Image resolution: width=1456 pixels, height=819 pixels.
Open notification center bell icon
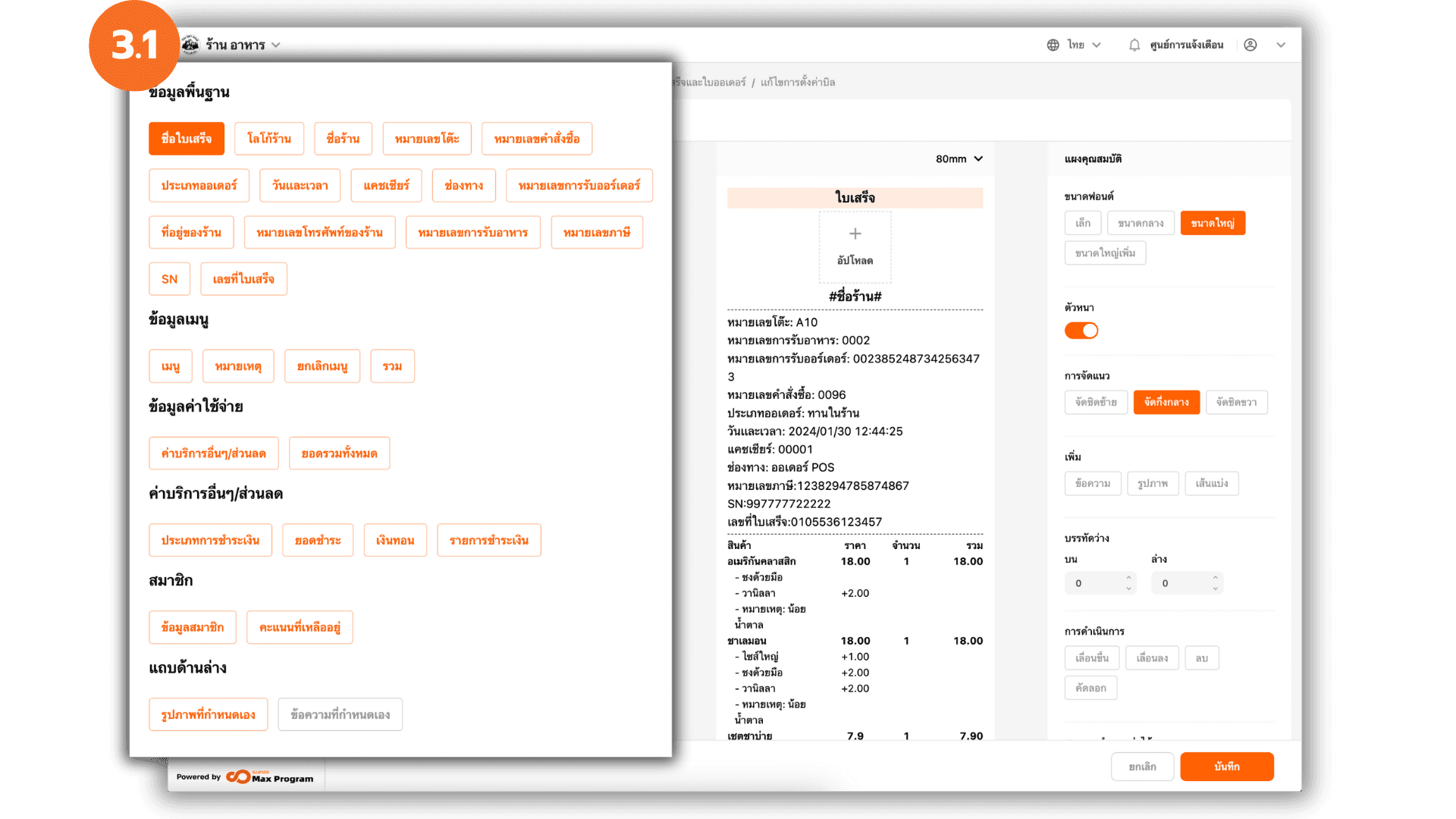tap(1134, 45)
